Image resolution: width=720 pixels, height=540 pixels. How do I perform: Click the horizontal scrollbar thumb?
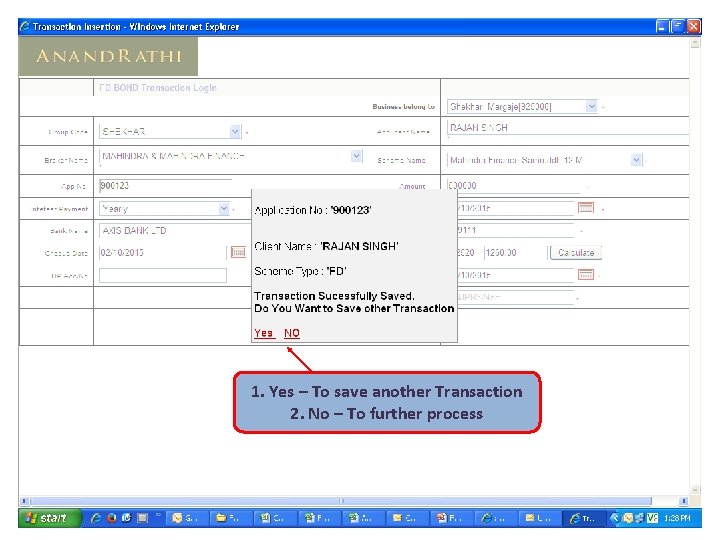[x=340, y=501]
